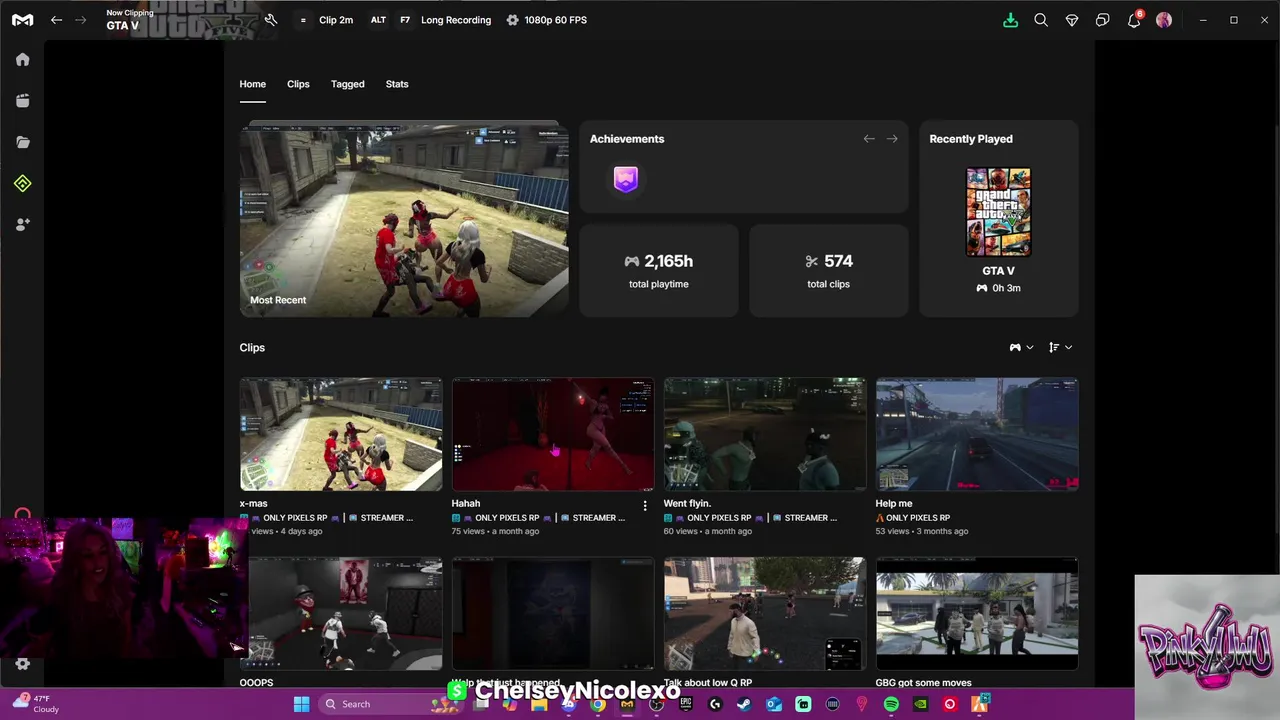Open search with the magnifier icon
Viewport: 1280px width, 720px height.
coord(1041,20)
